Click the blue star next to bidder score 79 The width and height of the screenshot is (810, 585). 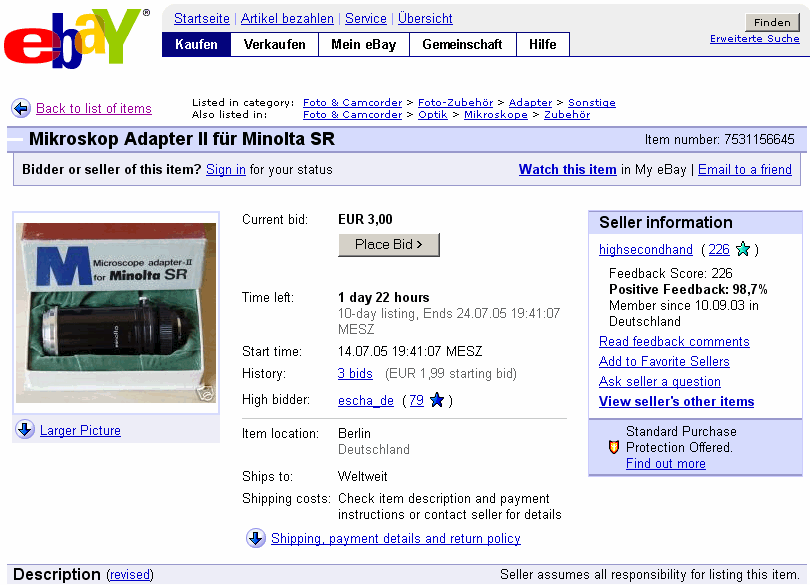tap(437, 400)
